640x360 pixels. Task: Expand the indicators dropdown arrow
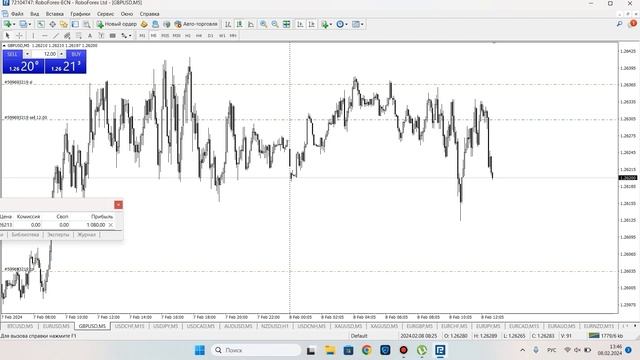(331, 24)
